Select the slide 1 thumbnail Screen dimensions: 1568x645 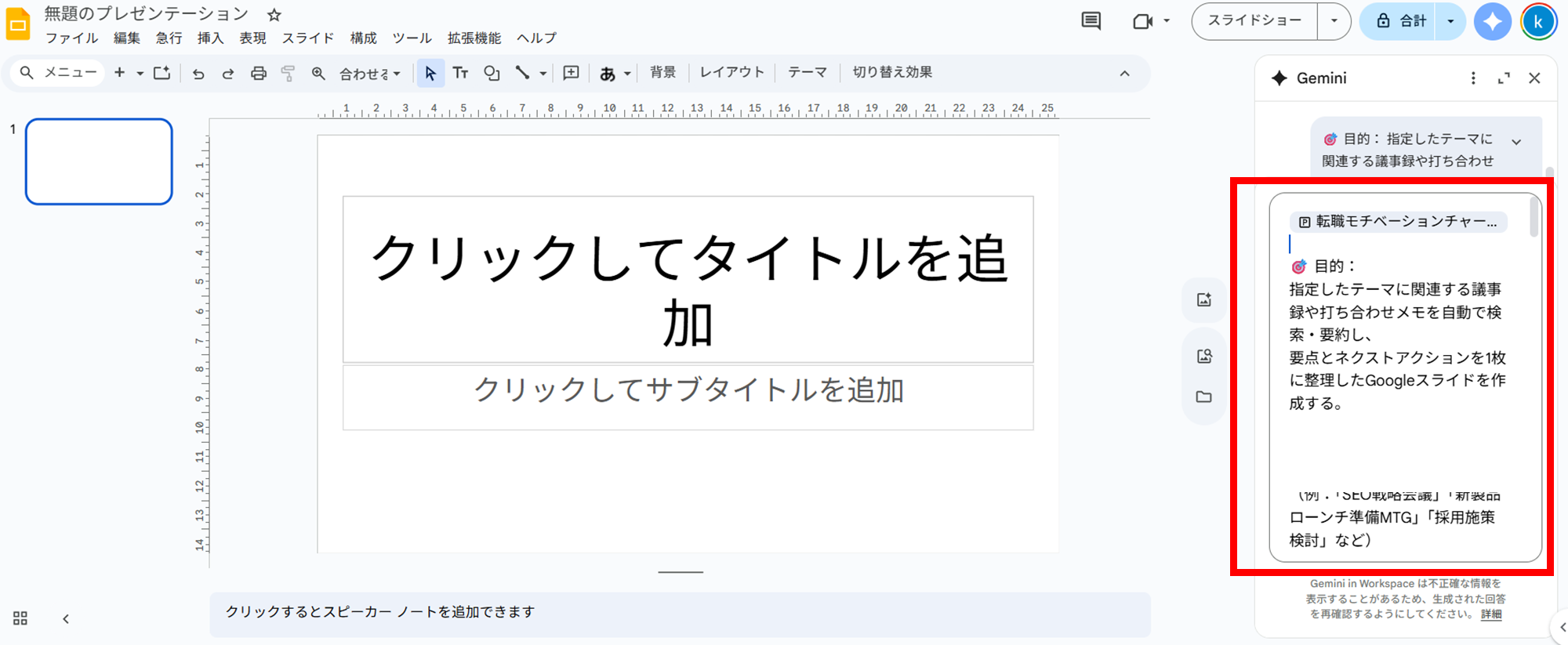point(99,161)
